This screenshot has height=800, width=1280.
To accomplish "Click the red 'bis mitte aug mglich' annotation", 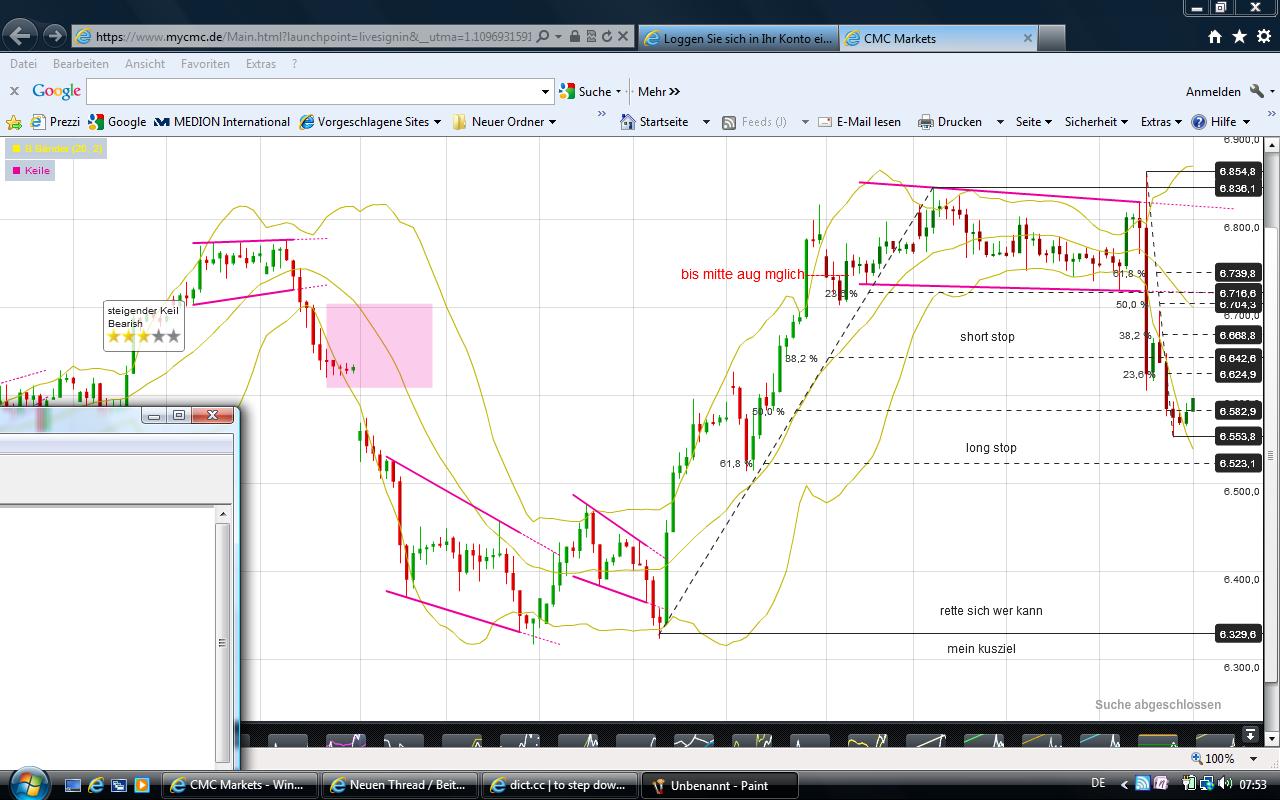I will coord(742,274).
